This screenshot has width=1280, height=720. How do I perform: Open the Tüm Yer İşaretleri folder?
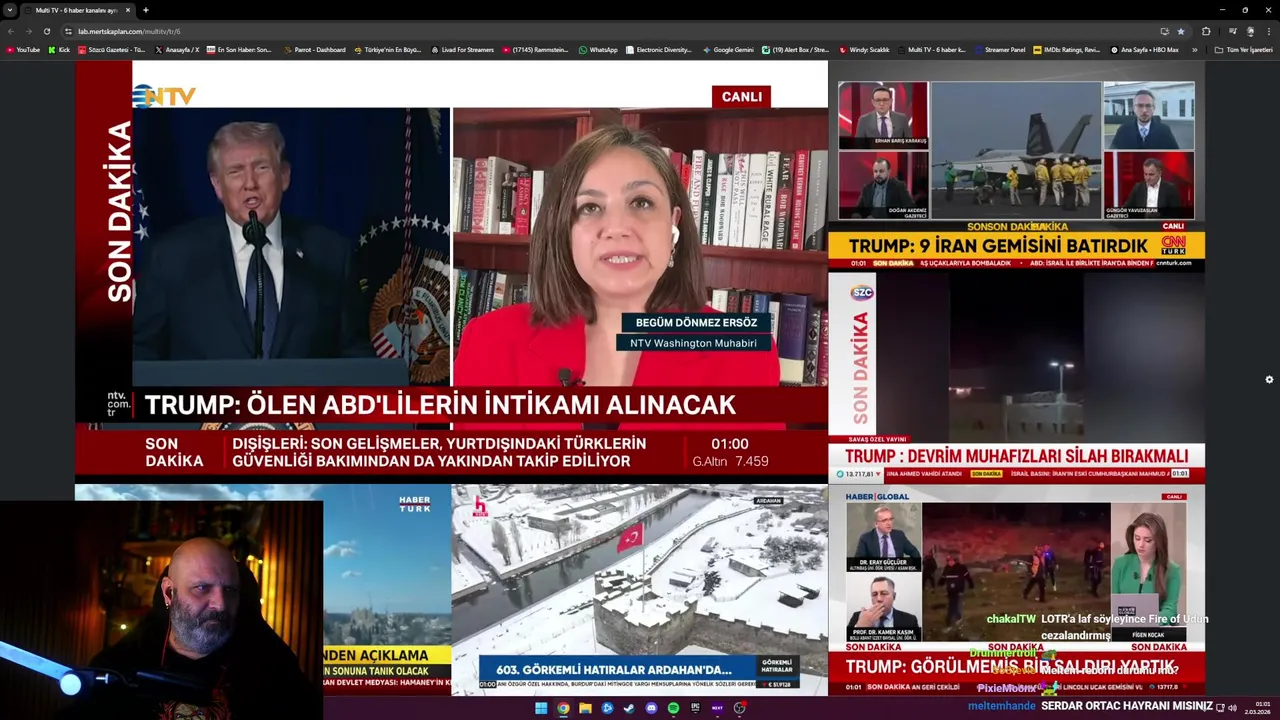[x=1243, y=49]
